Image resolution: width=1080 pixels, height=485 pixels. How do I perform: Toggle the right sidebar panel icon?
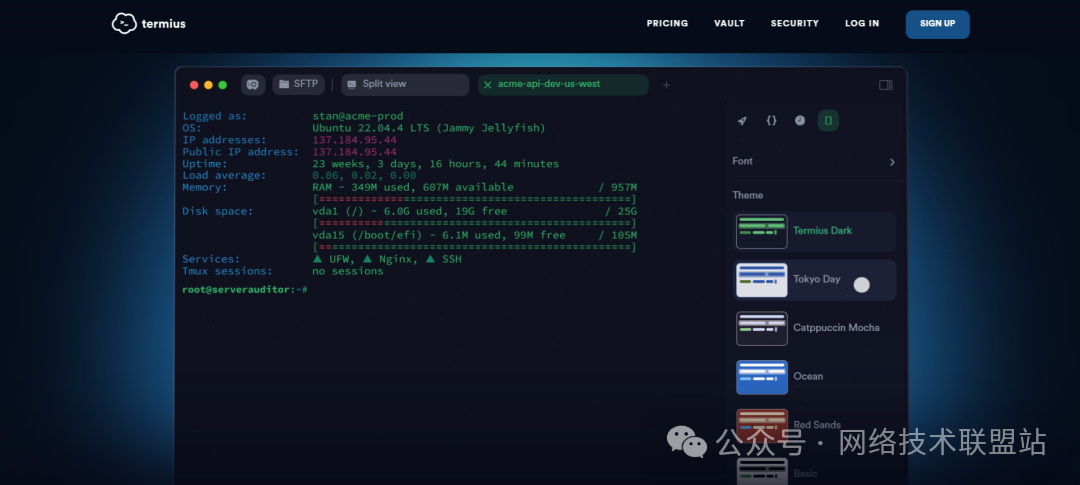click(x=885, y=85)
